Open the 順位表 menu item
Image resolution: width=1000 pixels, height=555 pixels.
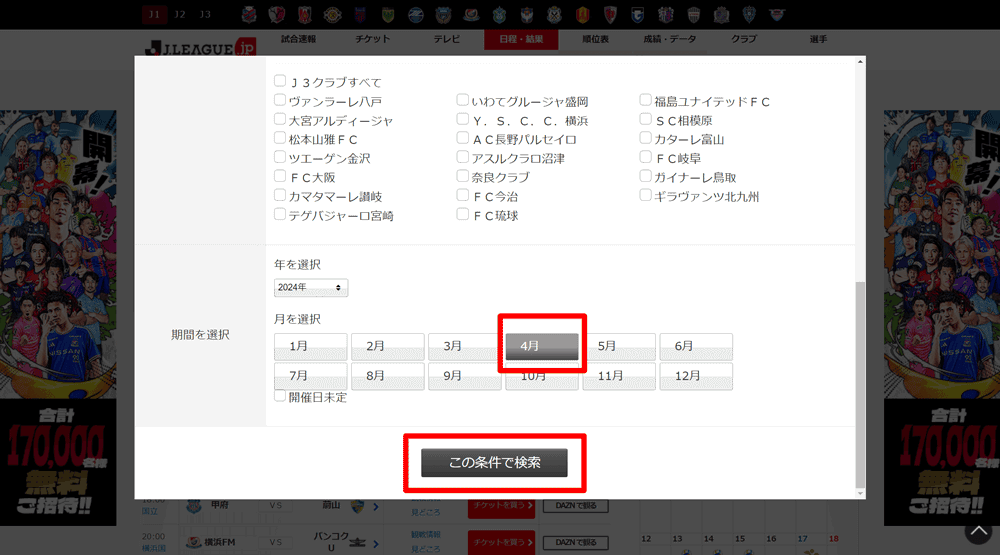(x=595, y=39)
